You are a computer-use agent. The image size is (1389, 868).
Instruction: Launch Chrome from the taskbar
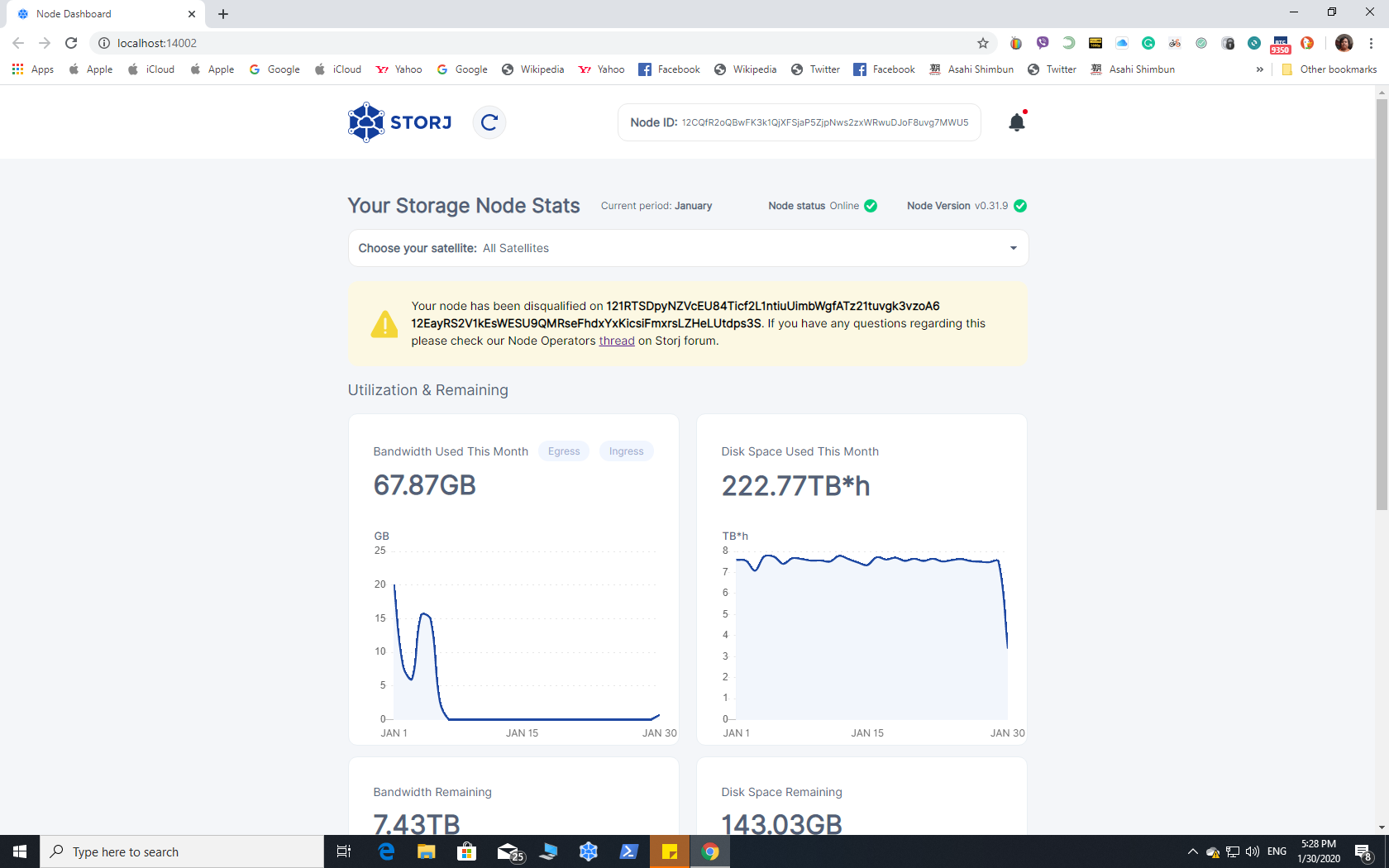coord(710,851)
